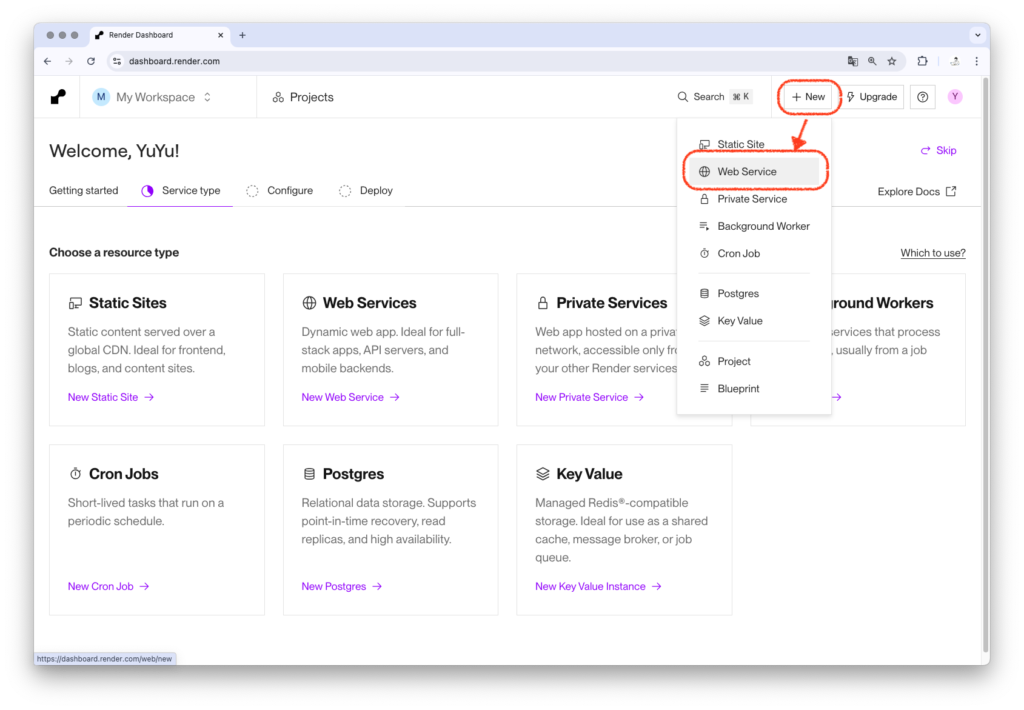Image resolution: width=1024 pixels, height=710 pixels.
Task: Click the Static Sites card heading
Action: click(x=127, y=303)
